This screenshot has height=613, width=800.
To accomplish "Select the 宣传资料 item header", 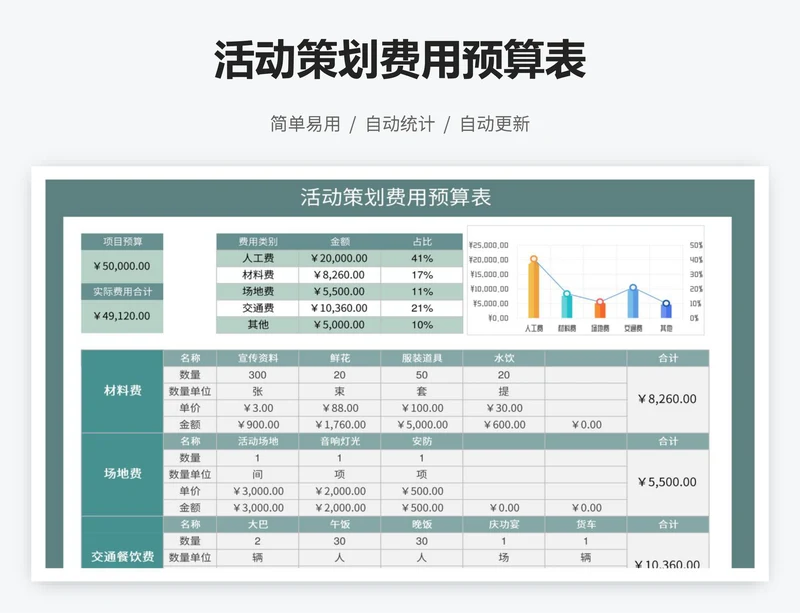I will click(x=258, y=358).
